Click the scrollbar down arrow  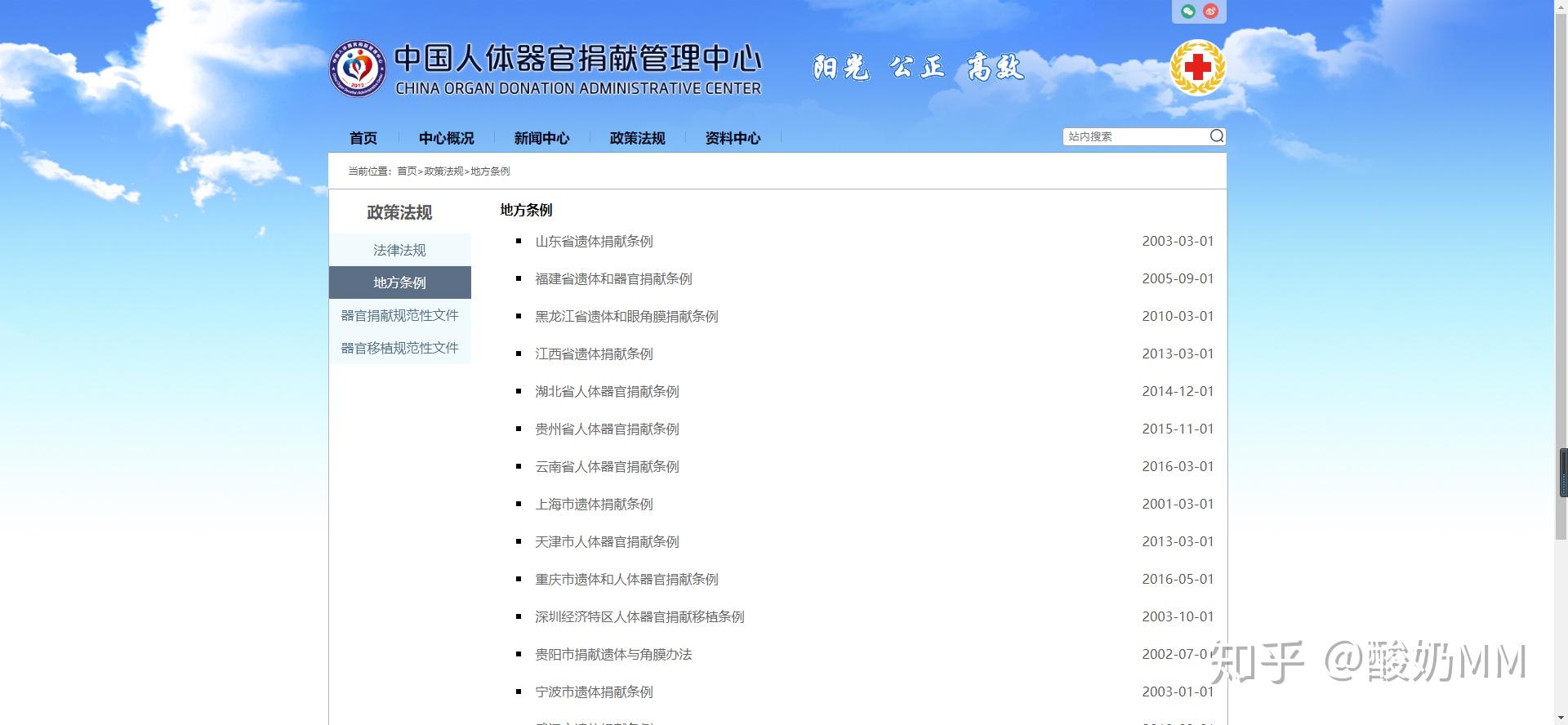tap(1561, 718)
